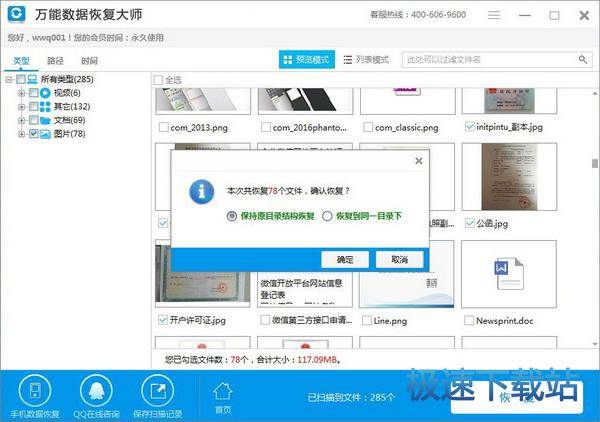The height and width of the screenshot is (422, 600).
Task: Click the search magnifier icon
Action: click(582, 60)
